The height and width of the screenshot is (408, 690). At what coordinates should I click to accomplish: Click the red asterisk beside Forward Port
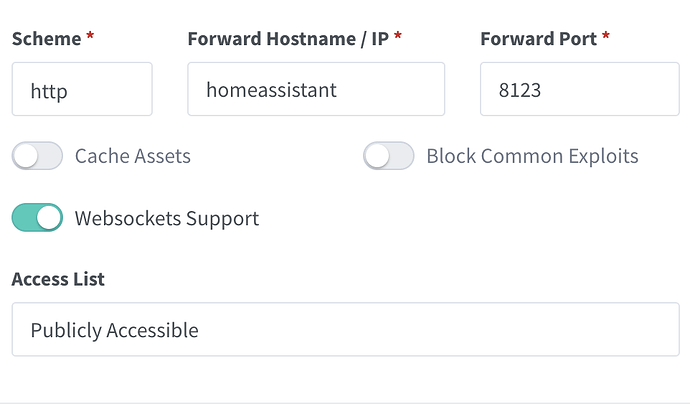pos(606,38)
